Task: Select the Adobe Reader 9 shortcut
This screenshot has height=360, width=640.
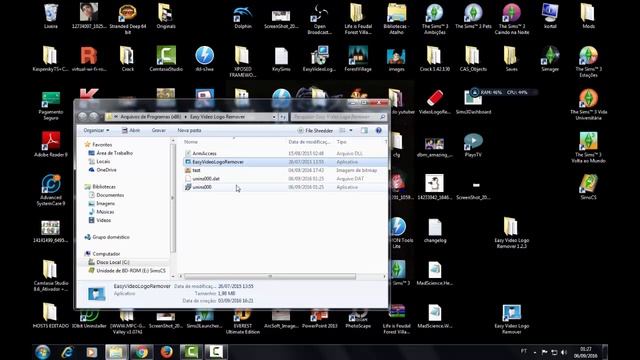Action: pos(51,144)
